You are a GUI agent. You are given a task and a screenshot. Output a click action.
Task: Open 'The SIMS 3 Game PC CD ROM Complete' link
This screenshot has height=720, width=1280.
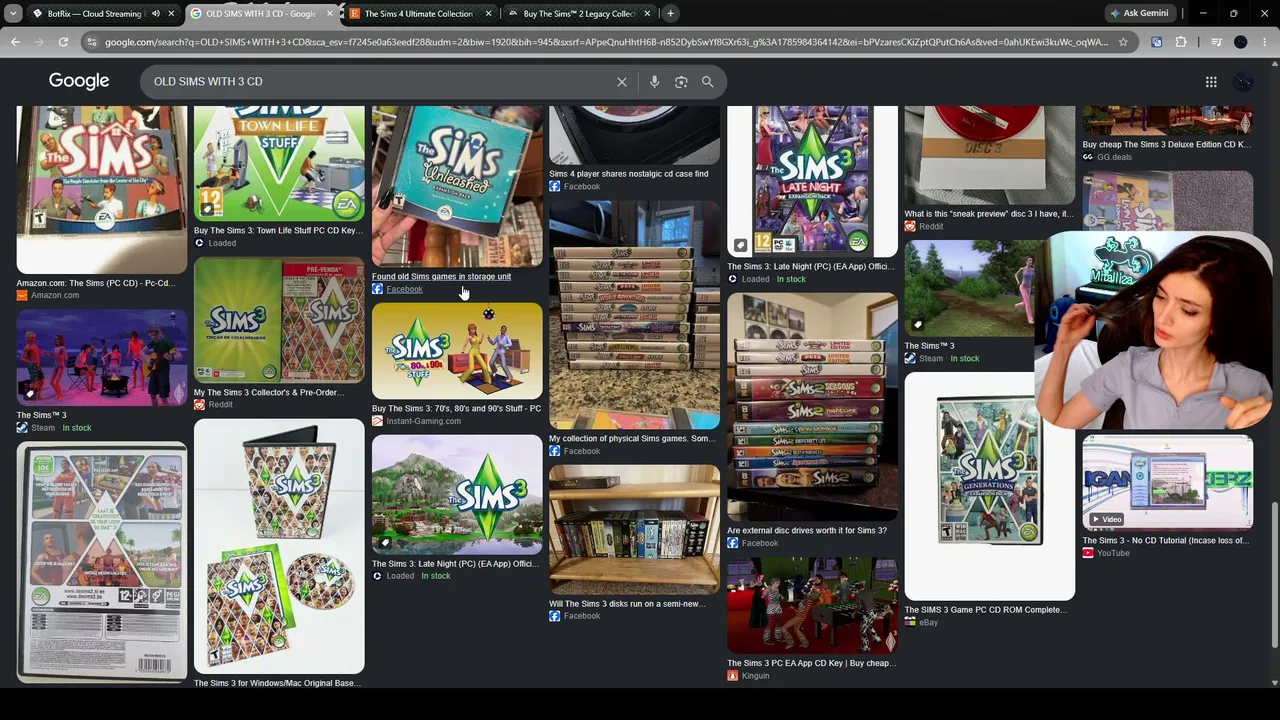pos(986,610)
